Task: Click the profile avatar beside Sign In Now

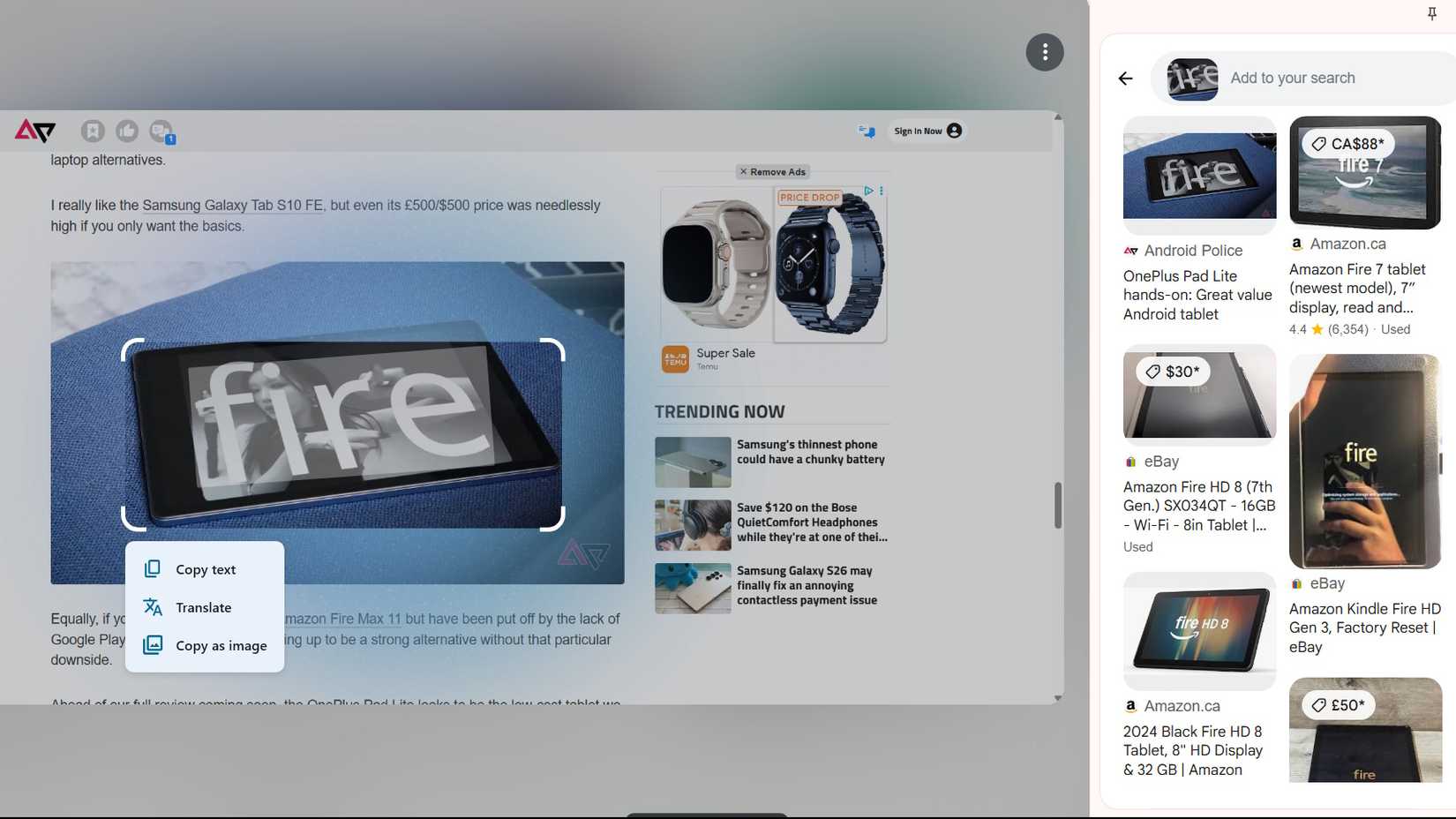Action: point(953,131)
